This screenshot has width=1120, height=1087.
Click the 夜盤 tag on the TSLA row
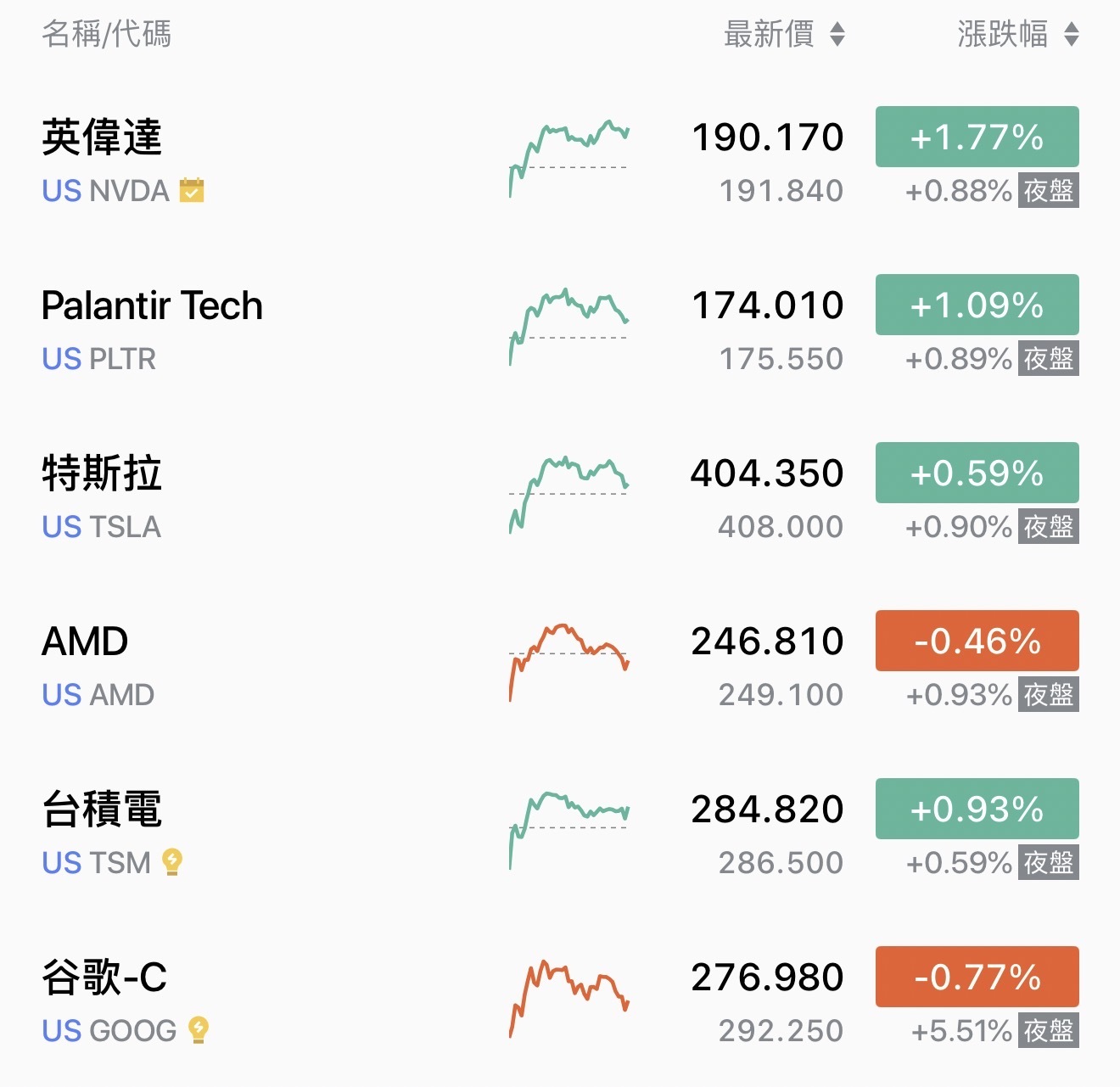click(1049, 526)
